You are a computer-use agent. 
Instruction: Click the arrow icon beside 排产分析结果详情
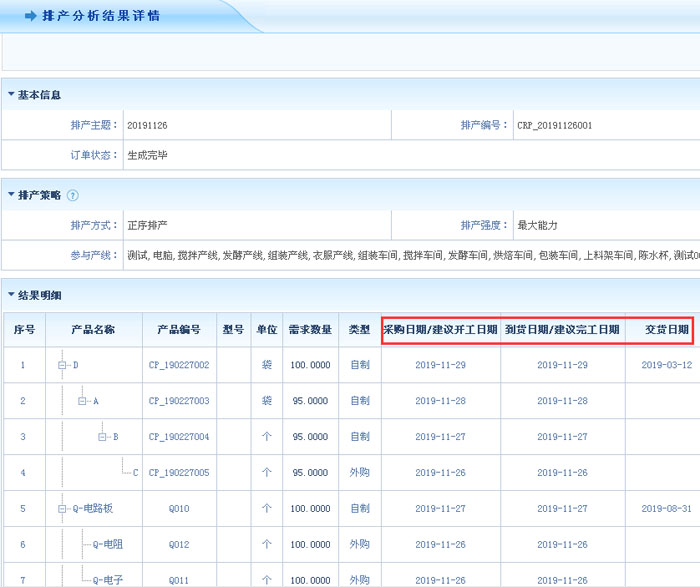[x=30, y=17]
